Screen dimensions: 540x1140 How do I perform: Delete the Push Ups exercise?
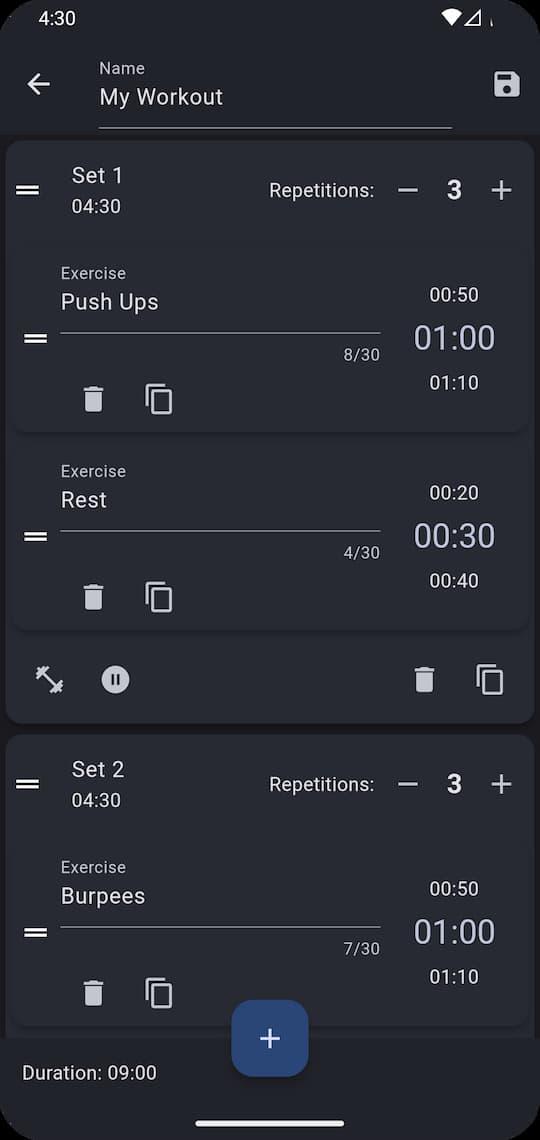94,400
